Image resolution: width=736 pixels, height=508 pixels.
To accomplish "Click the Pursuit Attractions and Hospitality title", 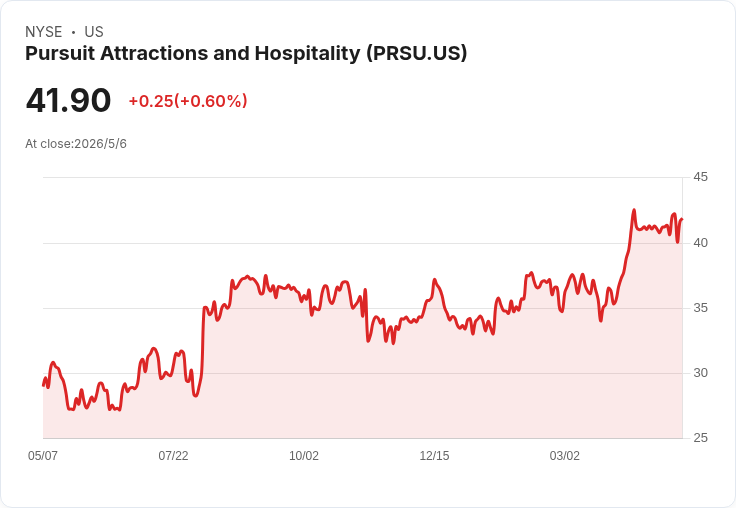I will coord(246,54).
